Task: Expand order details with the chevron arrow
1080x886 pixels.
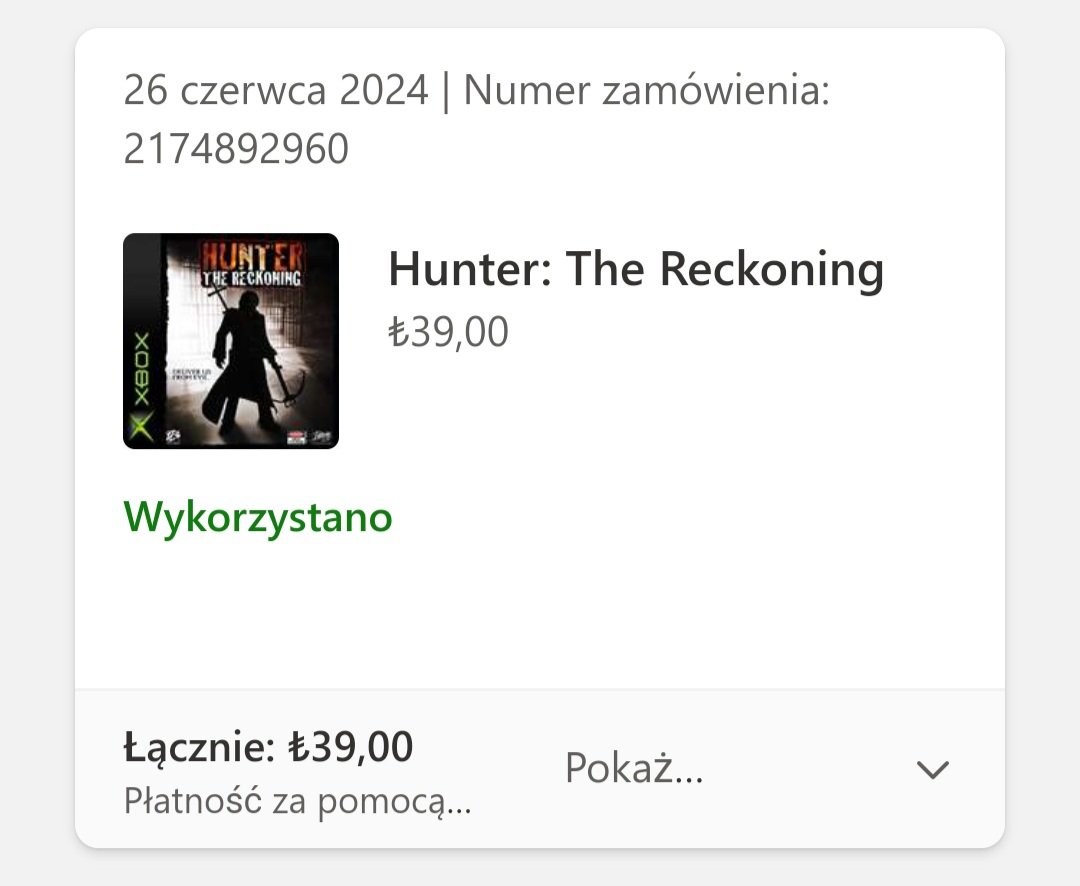Action: click(x=933, y=769)
